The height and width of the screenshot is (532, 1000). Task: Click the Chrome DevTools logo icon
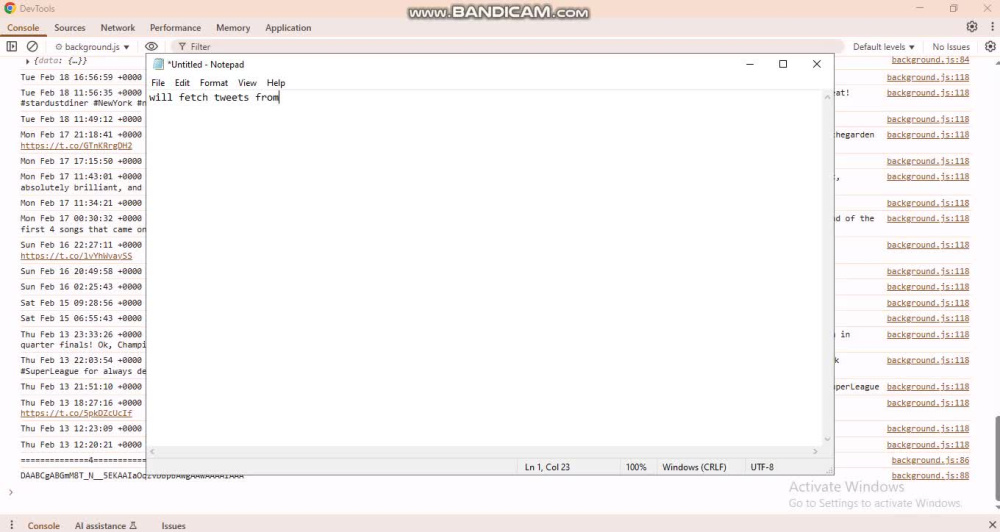(x=10, y=8)
